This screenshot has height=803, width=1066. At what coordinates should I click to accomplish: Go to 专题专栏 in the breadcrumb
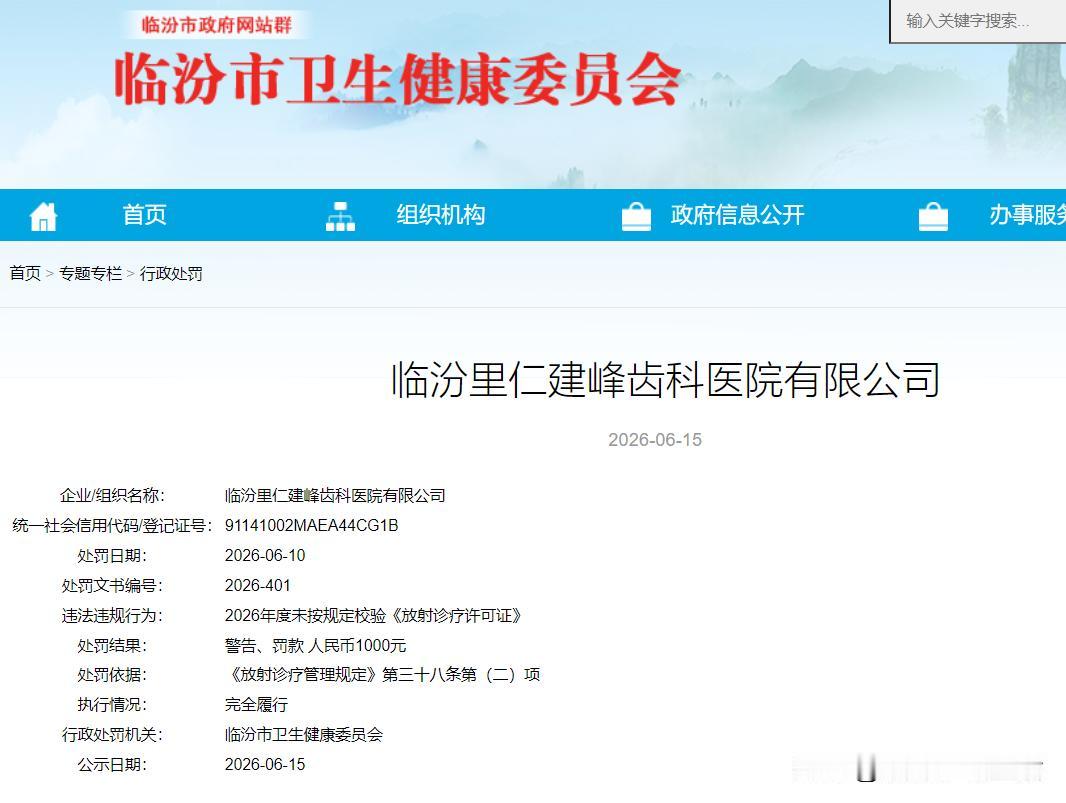coord(90,273)
